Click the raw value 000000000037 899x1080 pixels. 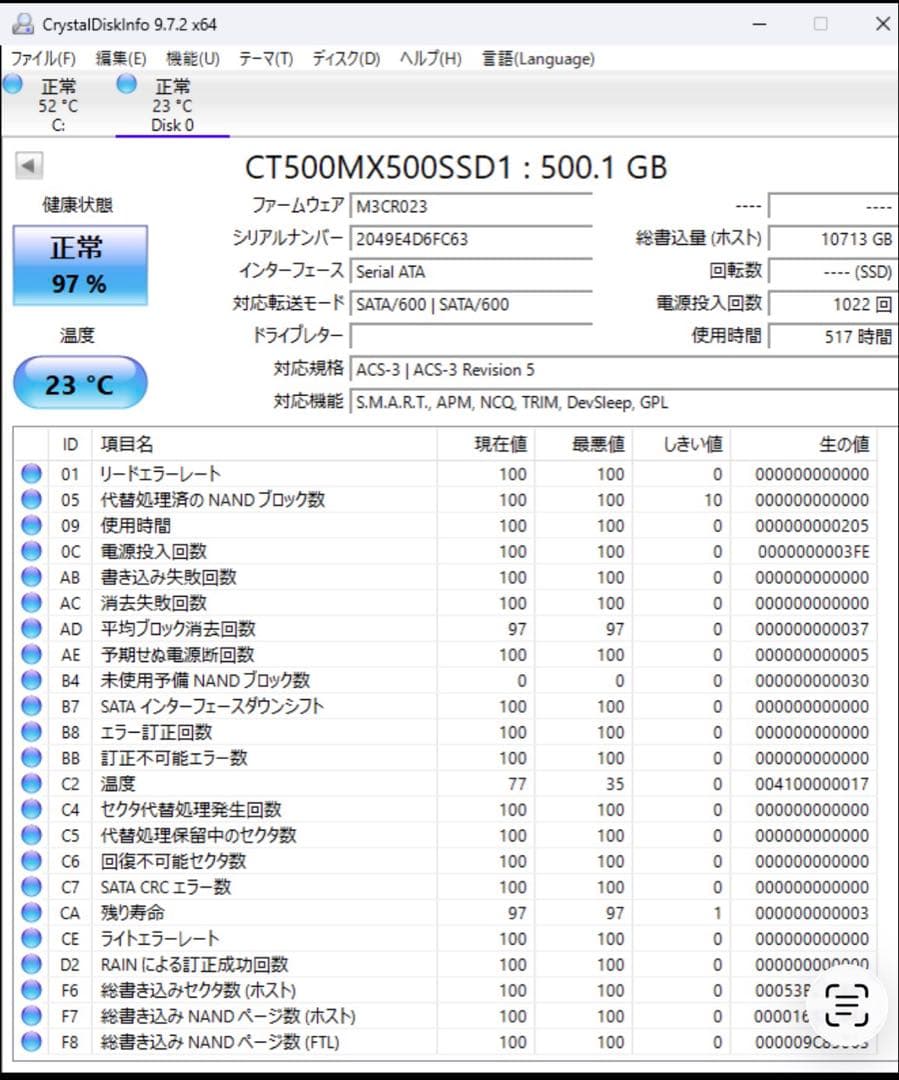coord(812,629)
